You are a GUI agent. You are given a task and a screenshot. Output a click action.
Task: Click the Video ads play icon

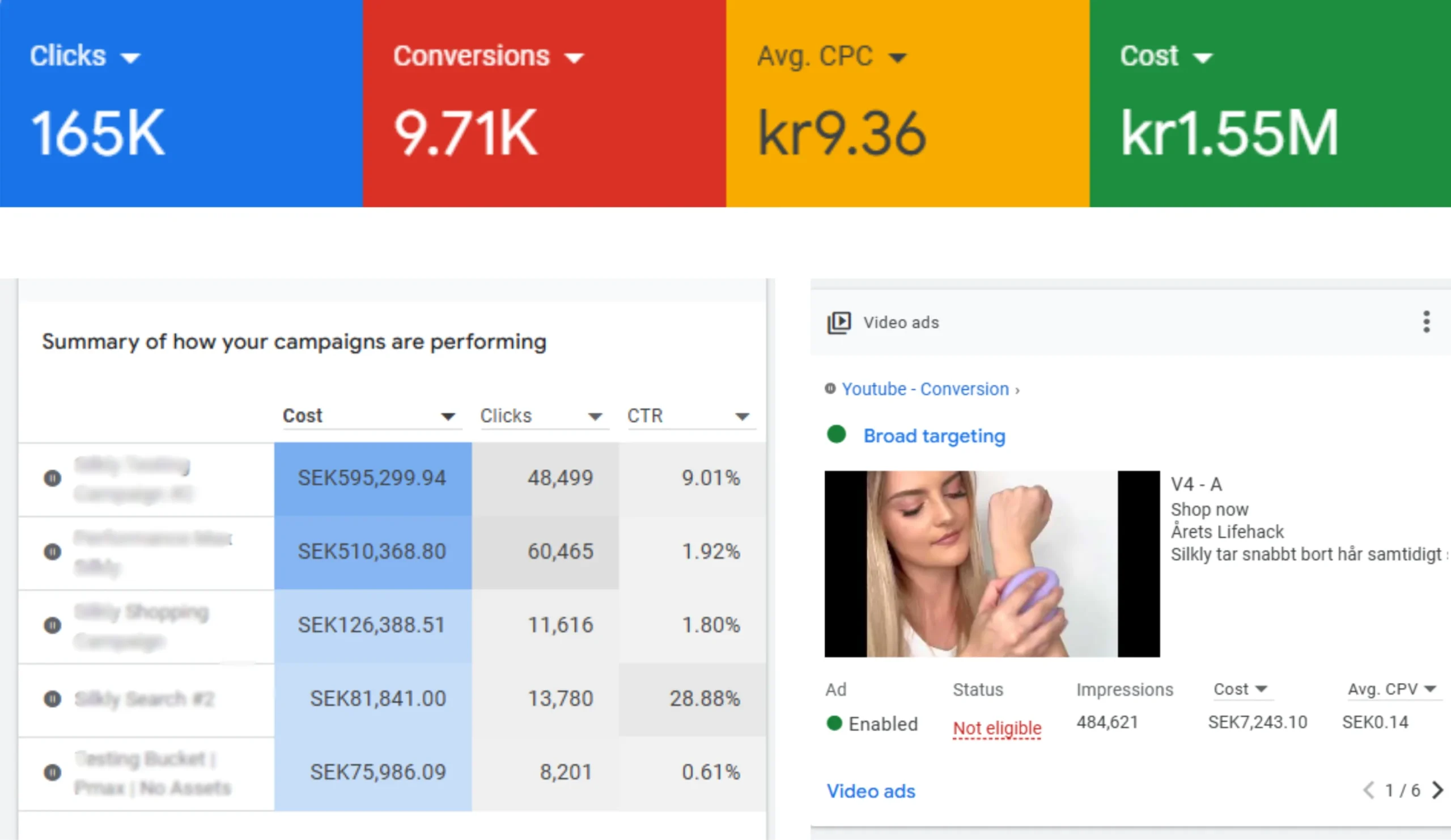click(x=839, y=323)
